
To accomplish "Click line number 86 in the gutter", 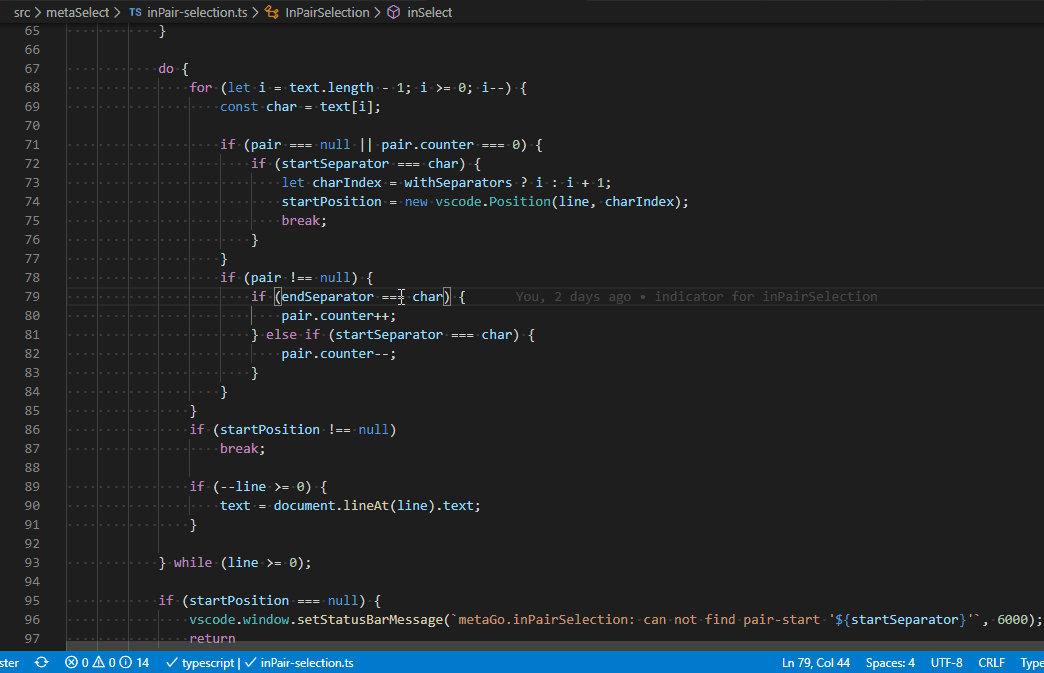I will coord(32,429).
